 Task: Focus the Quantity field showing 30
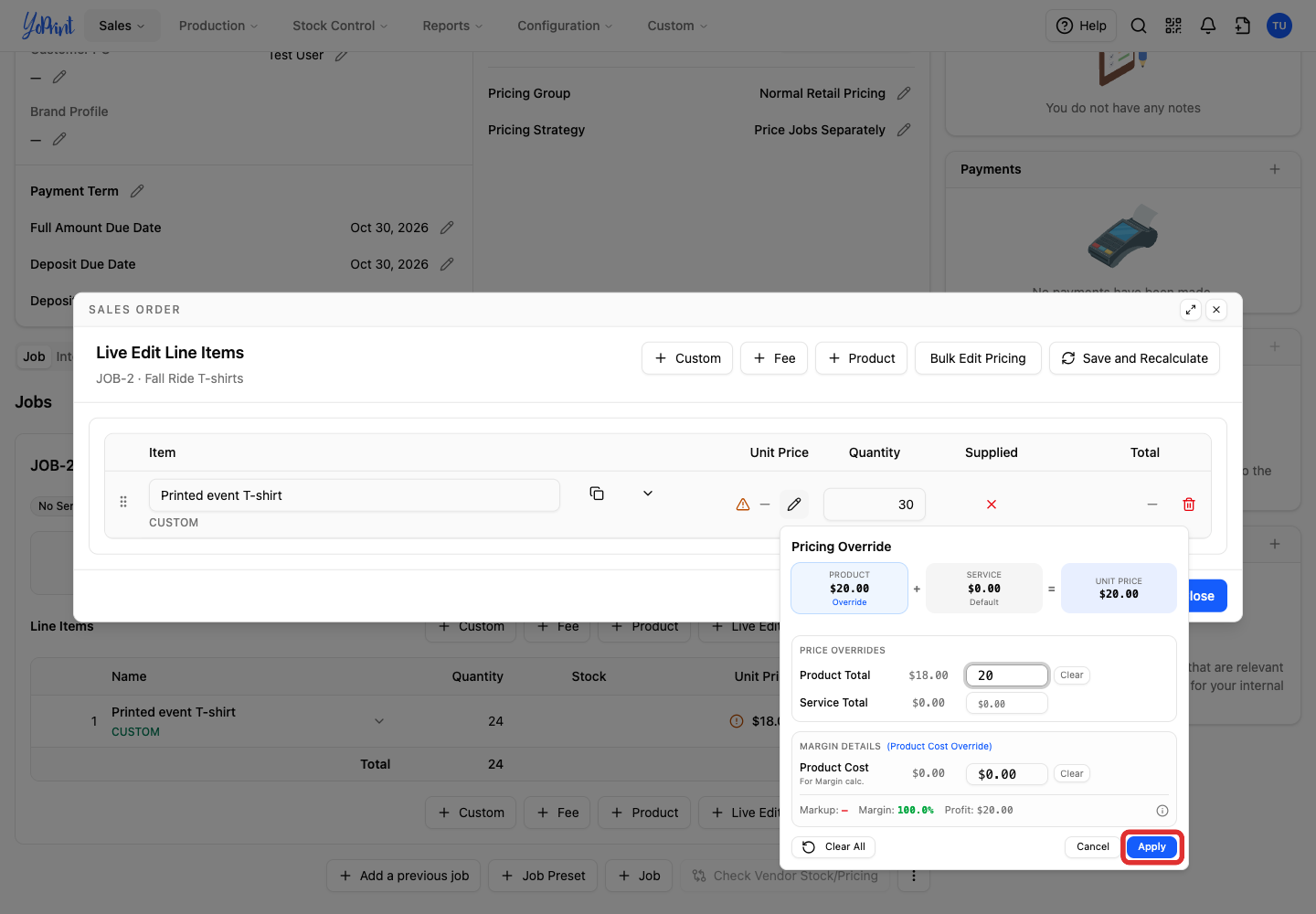[875, 505]
